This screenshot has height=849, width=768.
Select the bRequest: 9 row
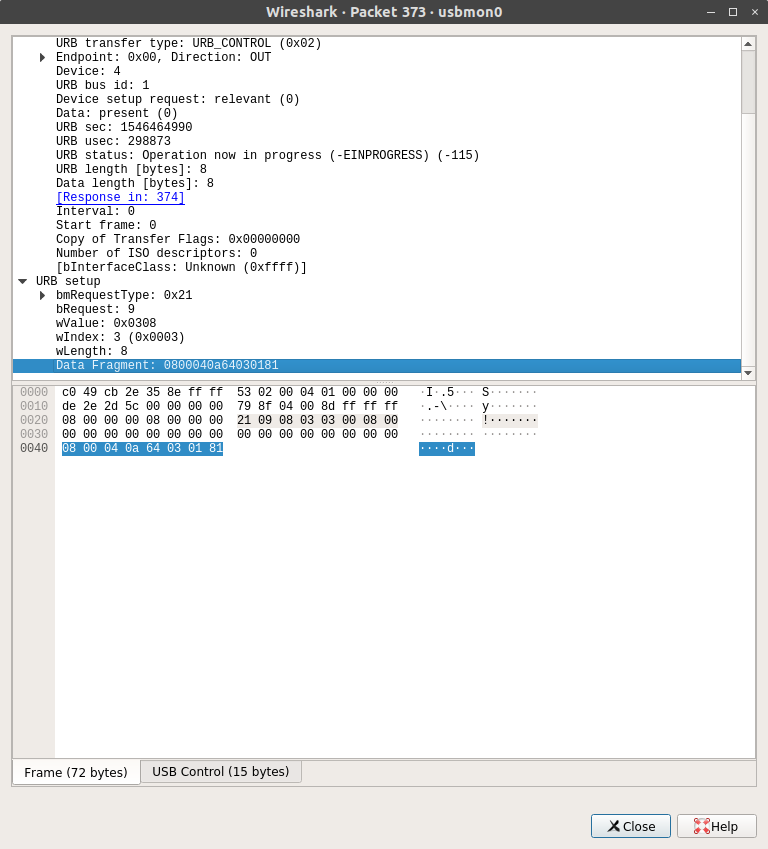[x=376, y=309]
